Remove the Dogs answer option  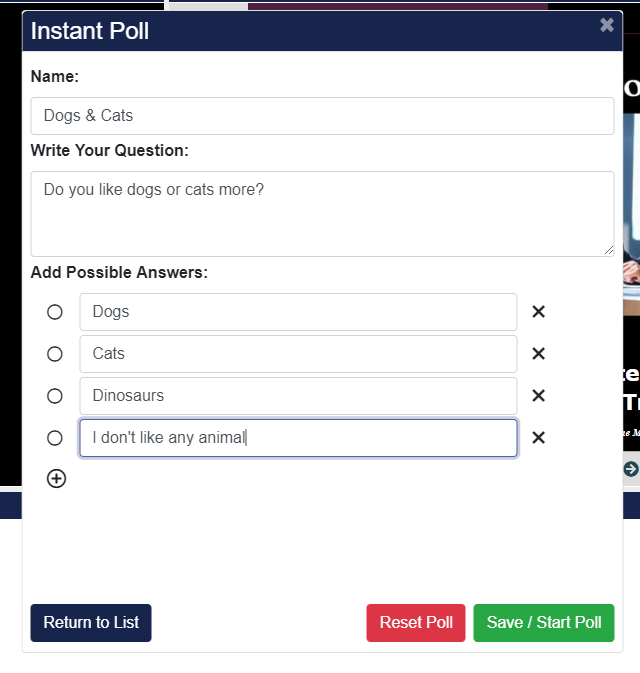pyautogui.click(x=538, y=312)
